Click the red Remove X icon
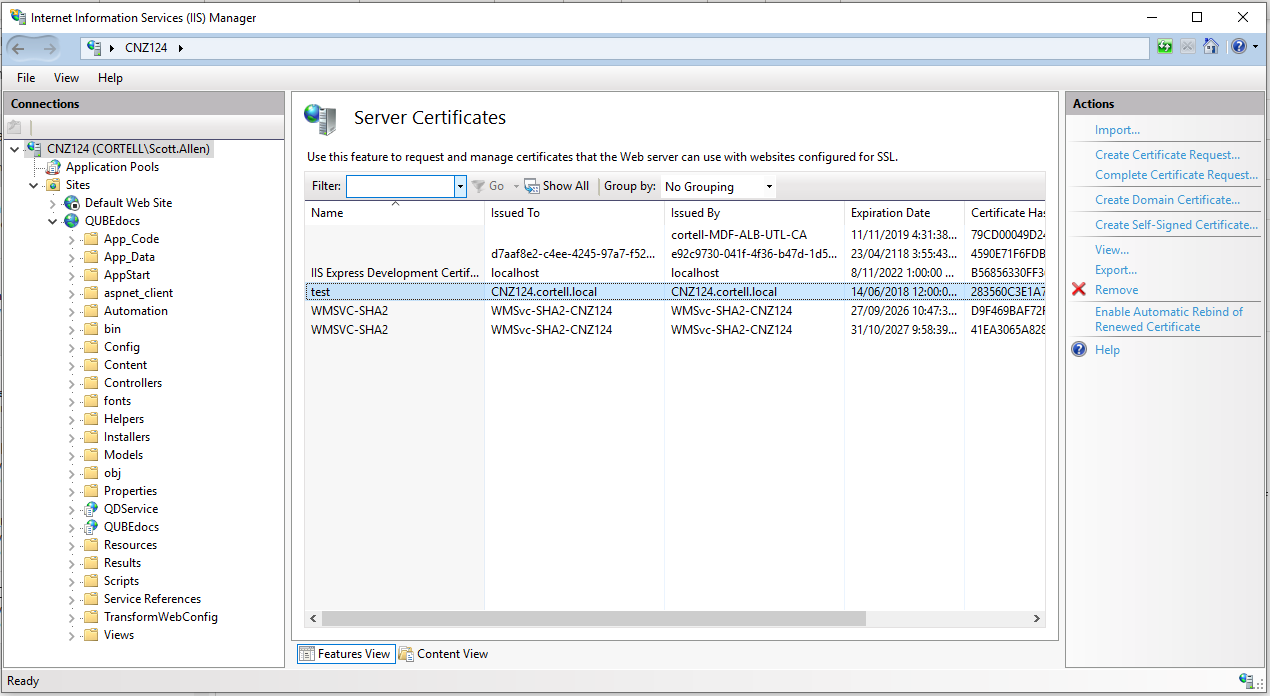Screen dimensions: 1270x696 tap(1079, 290)
